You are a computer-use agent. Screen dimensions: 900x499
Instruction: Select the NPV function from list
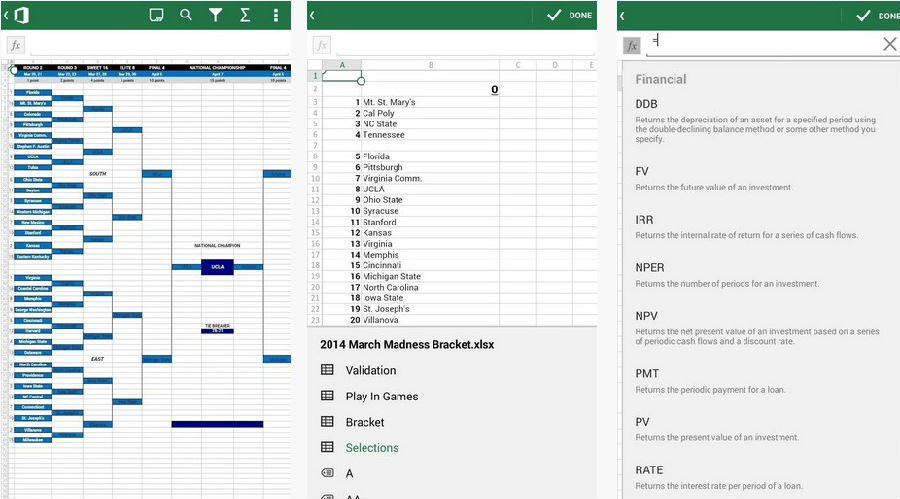[647, 316]
